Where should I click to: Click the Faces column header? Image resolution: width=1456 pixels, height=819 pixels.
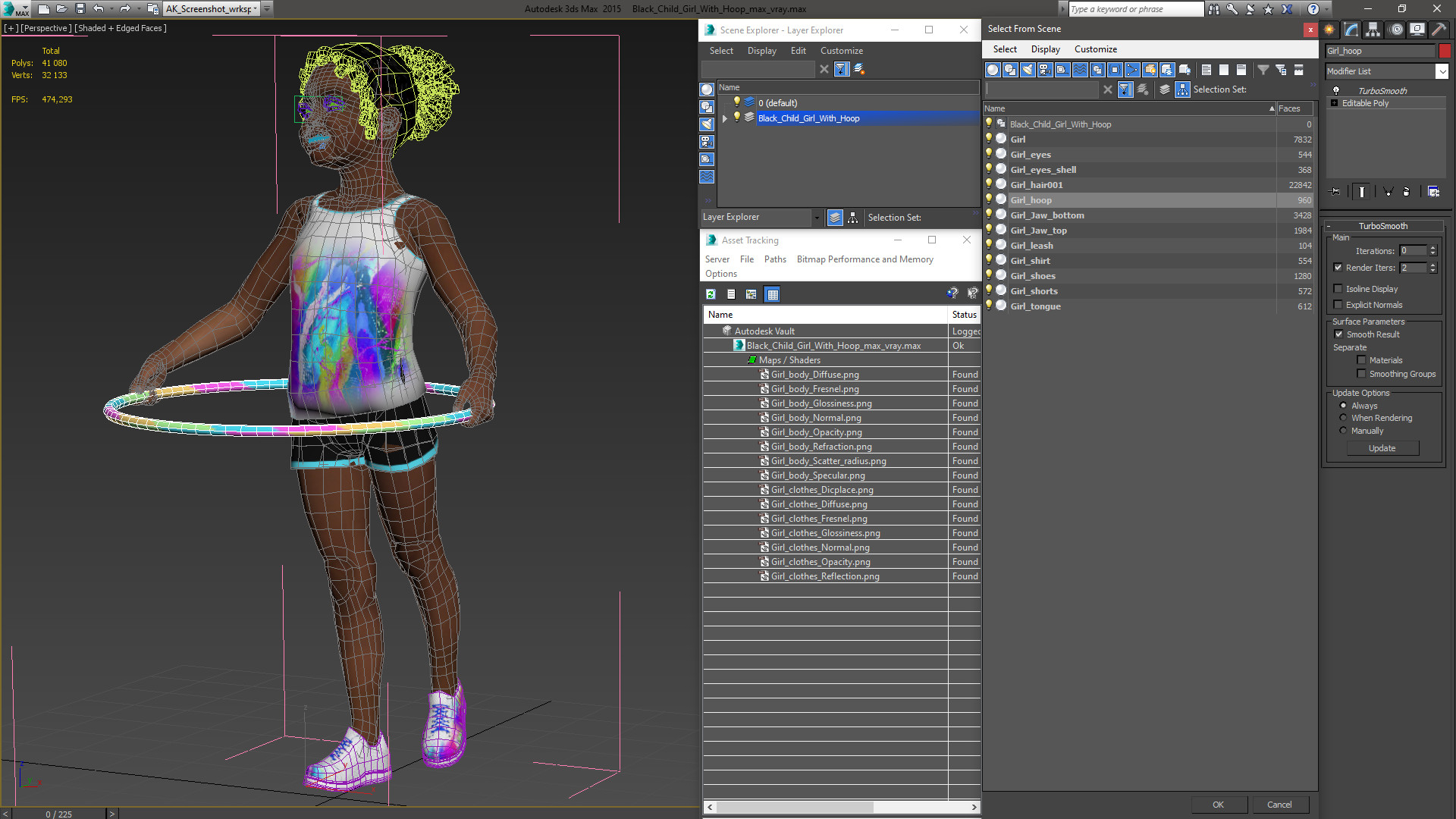[1295, 108]
